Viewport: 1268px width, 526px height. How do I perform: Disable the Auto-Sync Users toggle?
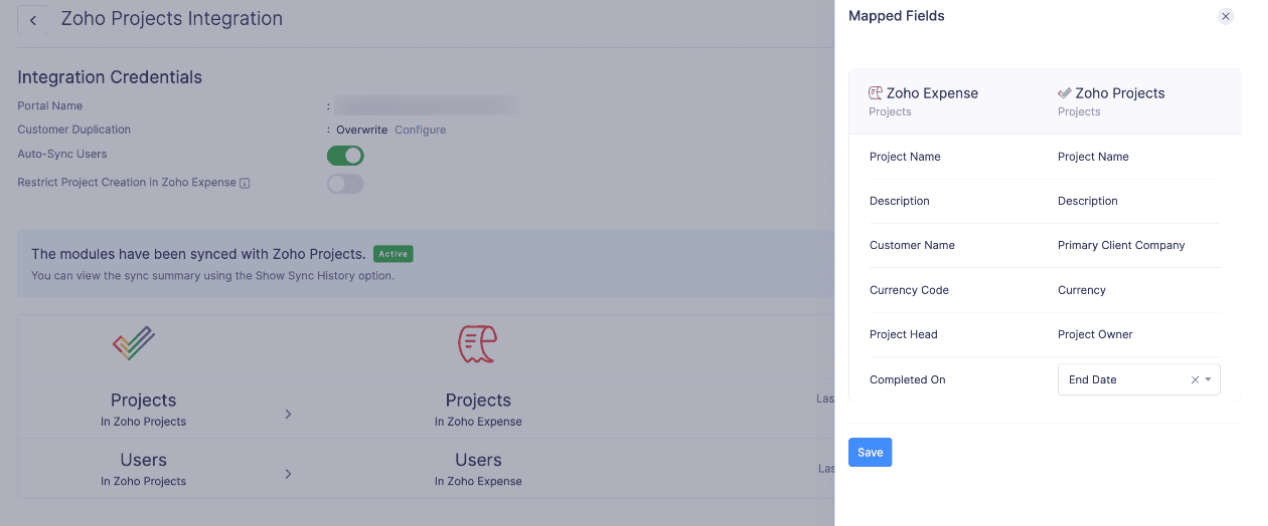click(345, 156)
